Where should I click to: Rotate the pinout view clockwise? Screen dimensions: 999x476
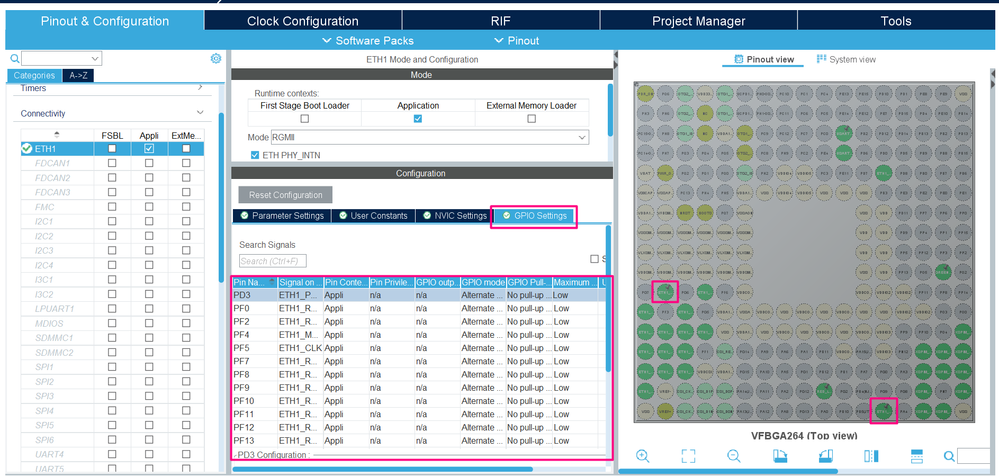tap(780, 456)
